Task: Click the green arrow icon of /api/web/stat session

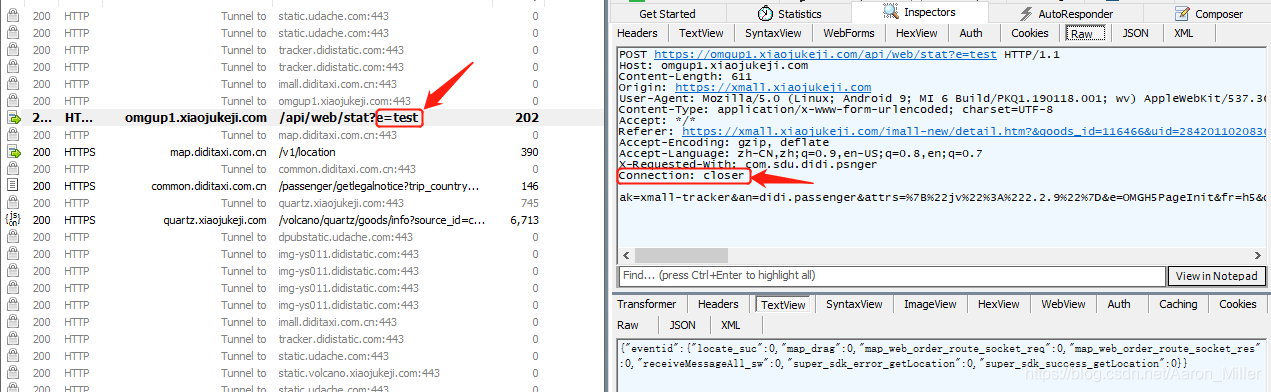Action: click(13, 118)
